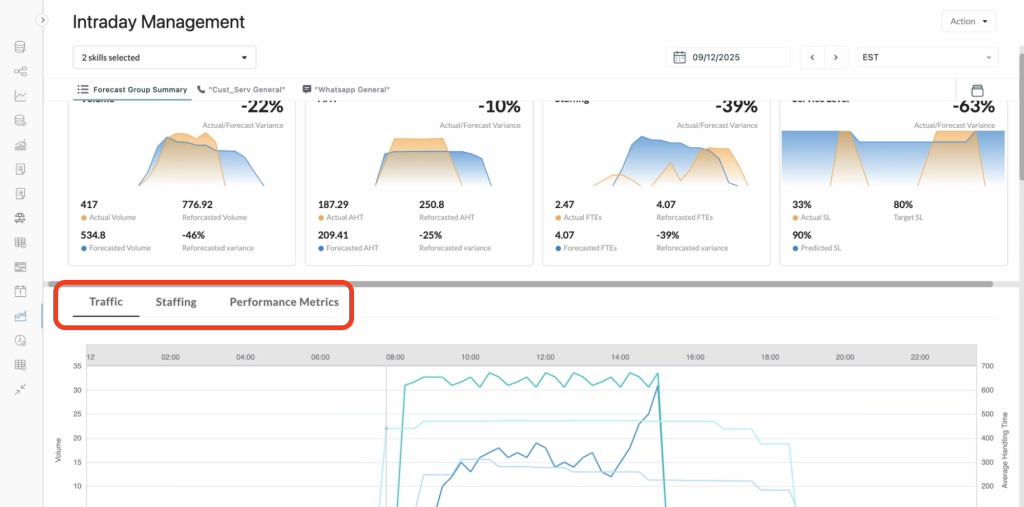This screenshot has height=507, width=1024.
Task: Open the Action dropdown menu
Action: pyautogui.click(x=968, y=21)
